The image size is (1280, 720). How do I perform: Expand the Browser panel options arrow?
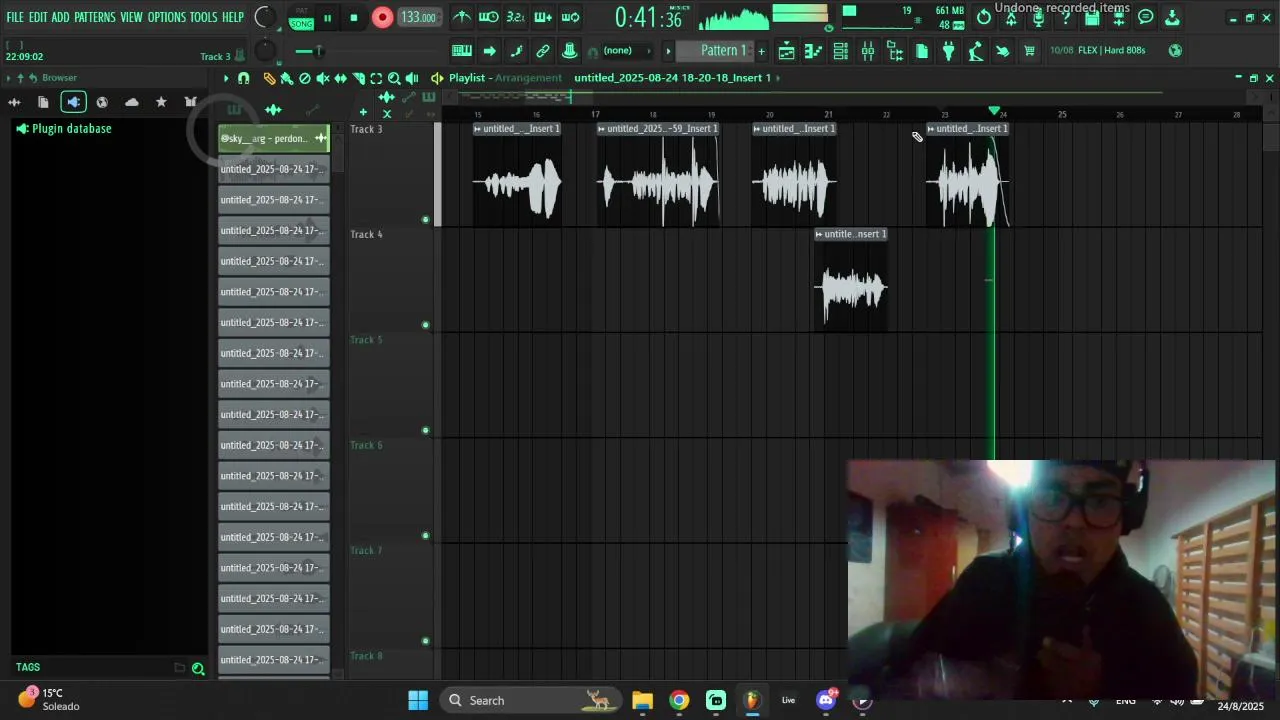[9, 78]
